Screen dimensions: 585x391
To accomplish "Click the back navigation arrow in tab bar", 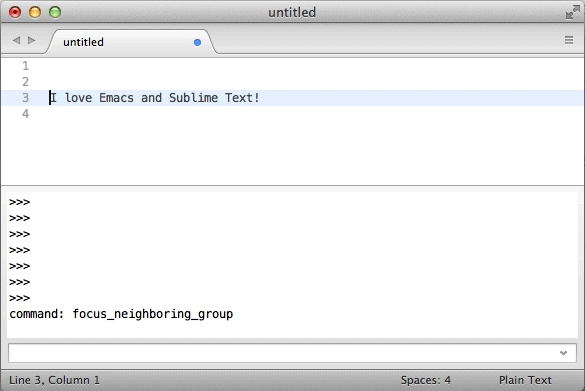I will (16, 40).
